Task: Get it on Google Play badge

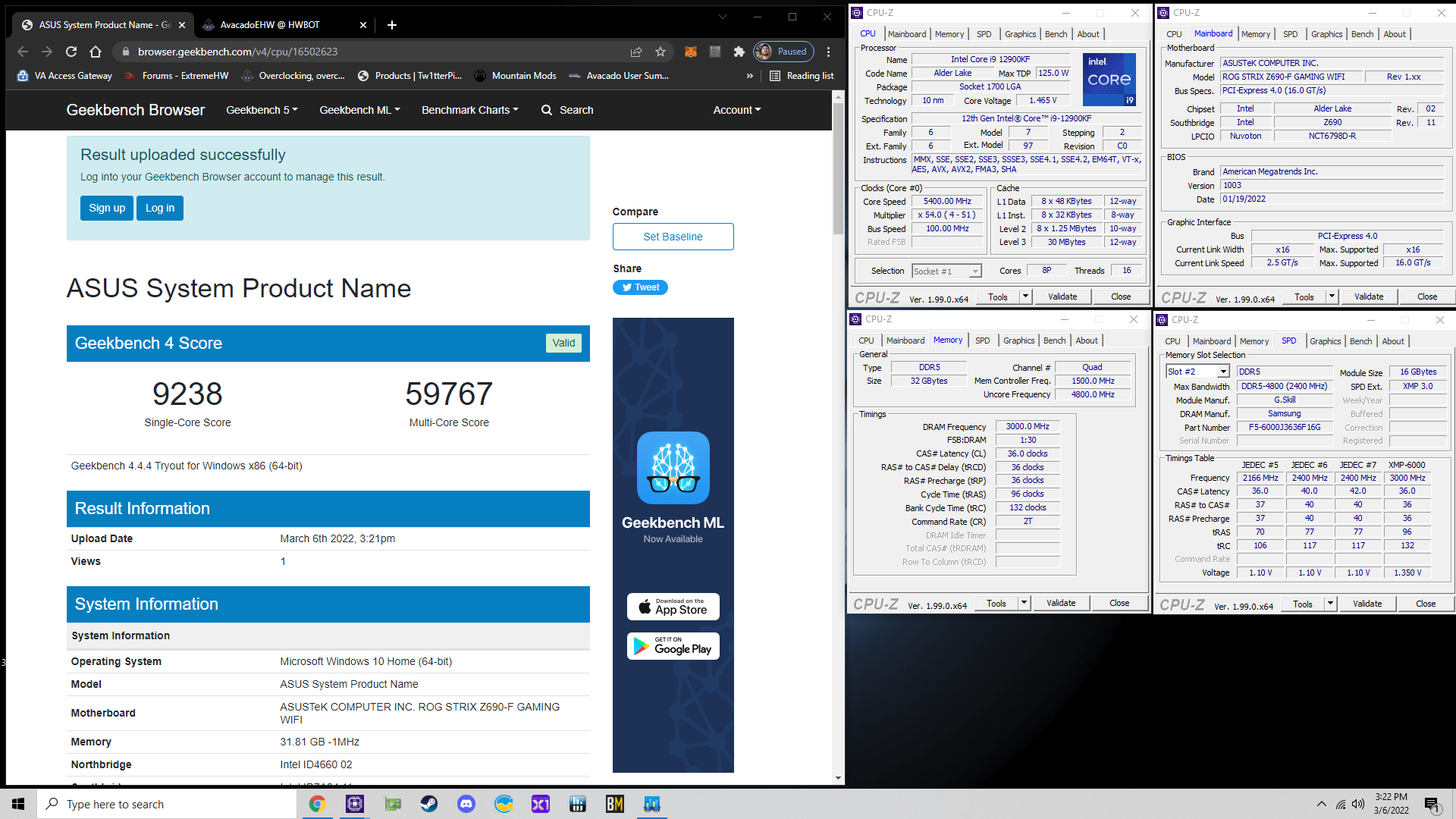Action: [x=673, y=646]
